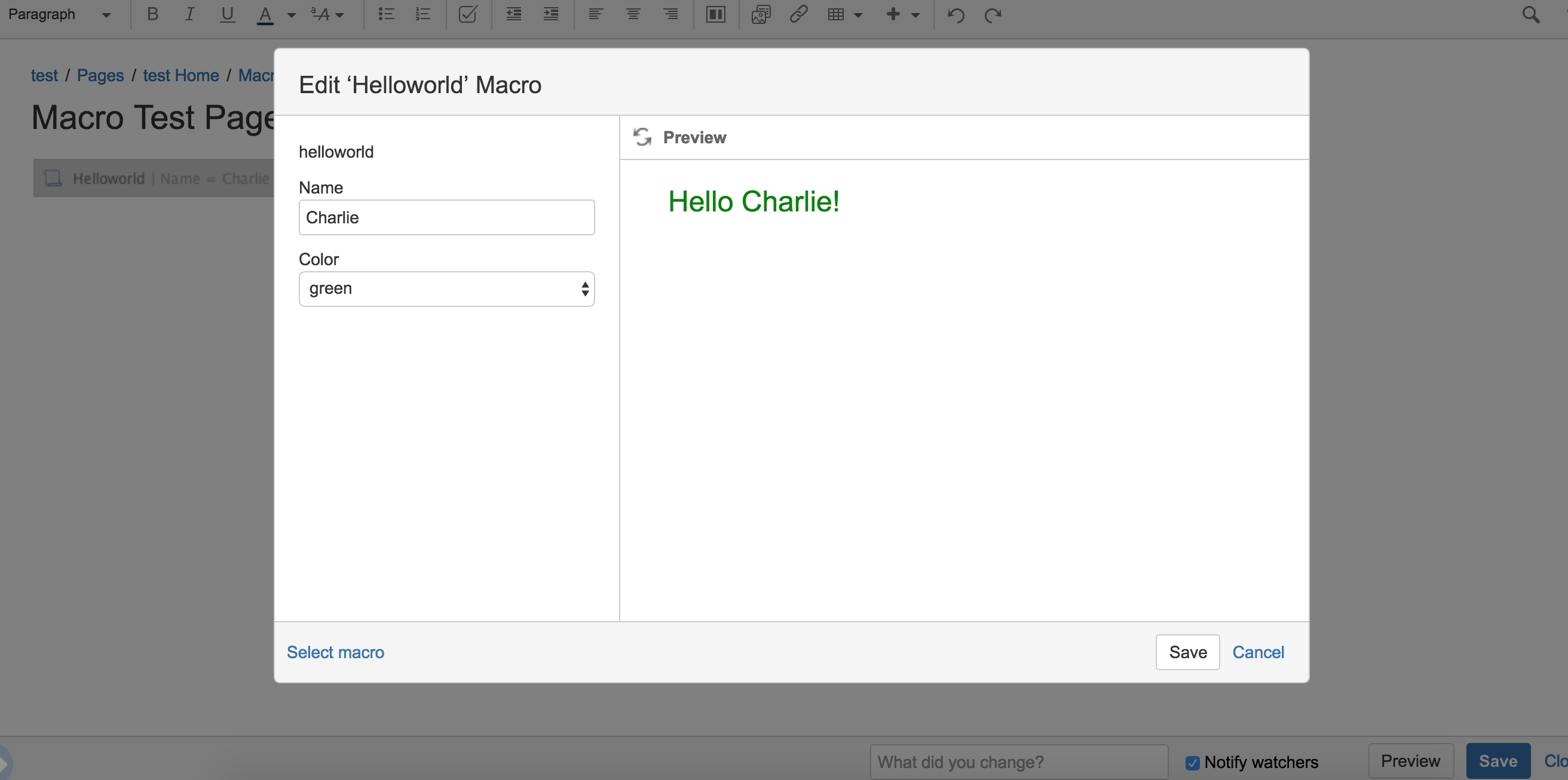Screen dimensions: 1568x780
Task: Insert a bullet list
Action: [x=386, y=14]
